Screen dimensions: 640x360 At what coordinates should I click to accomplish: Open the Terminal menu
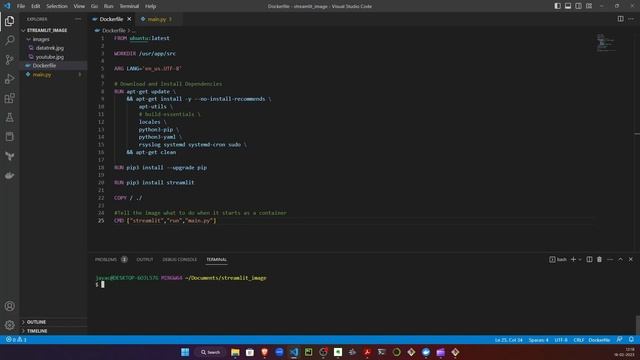(129, 6)
